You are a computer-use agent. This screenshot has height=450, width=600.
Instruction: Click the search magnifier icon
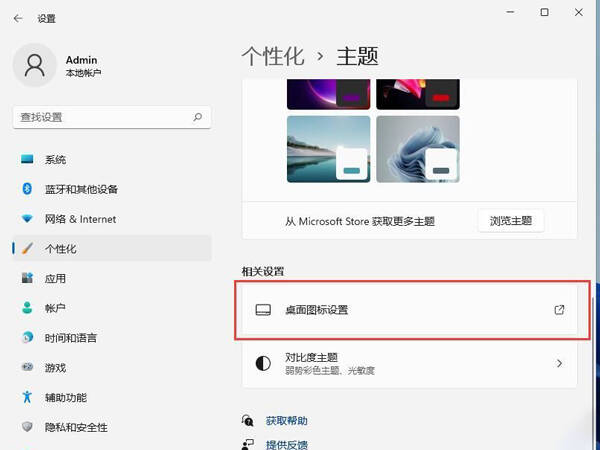197,117
